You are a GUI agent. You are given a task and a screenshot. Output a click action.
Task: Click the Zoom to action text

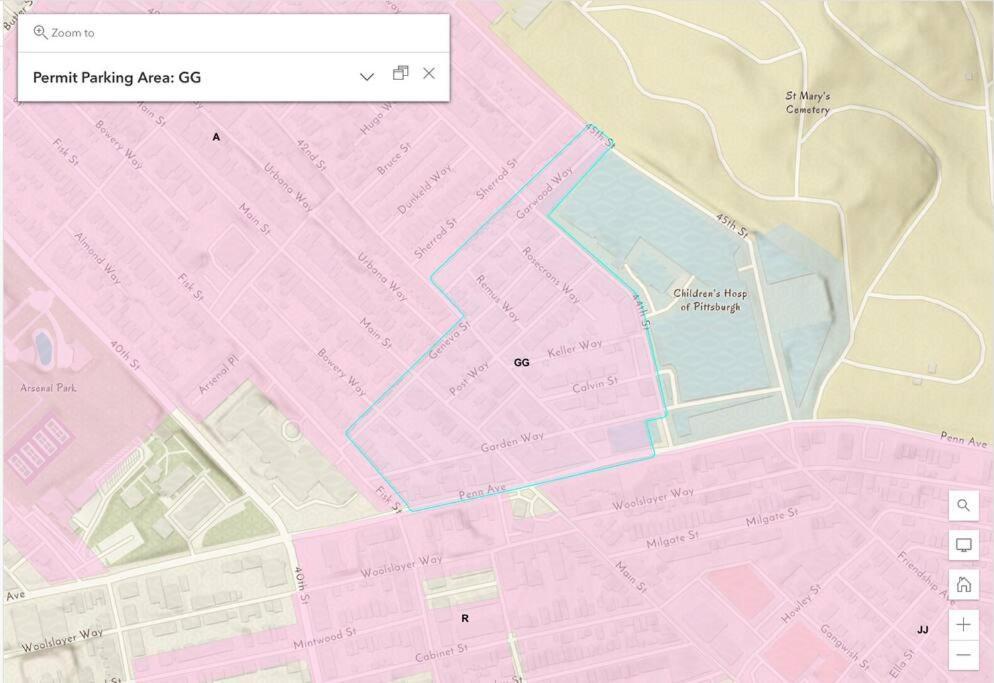point(72,33)
